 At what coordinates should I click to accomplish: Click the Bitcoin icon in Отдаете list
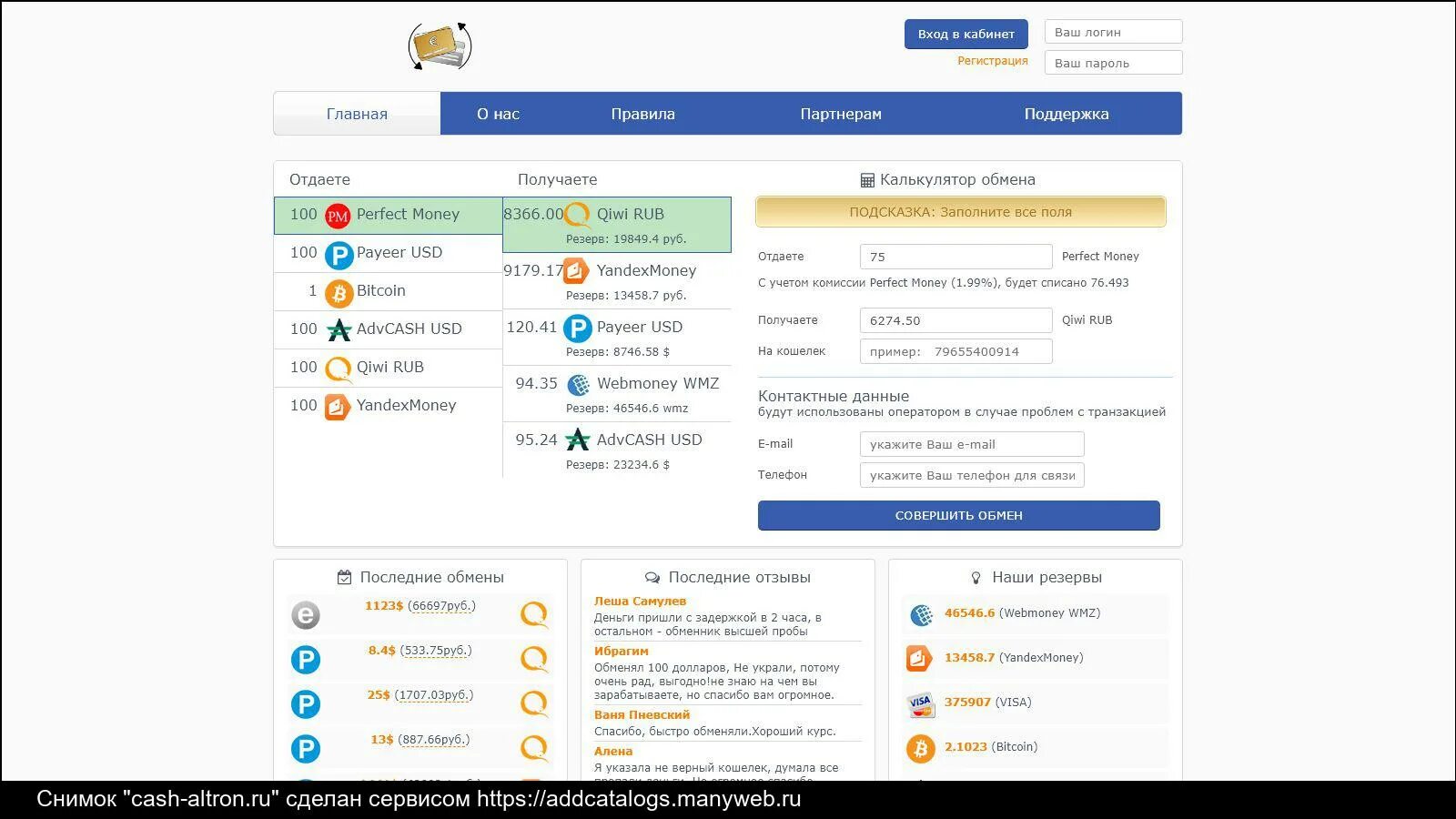click(339, 293)
